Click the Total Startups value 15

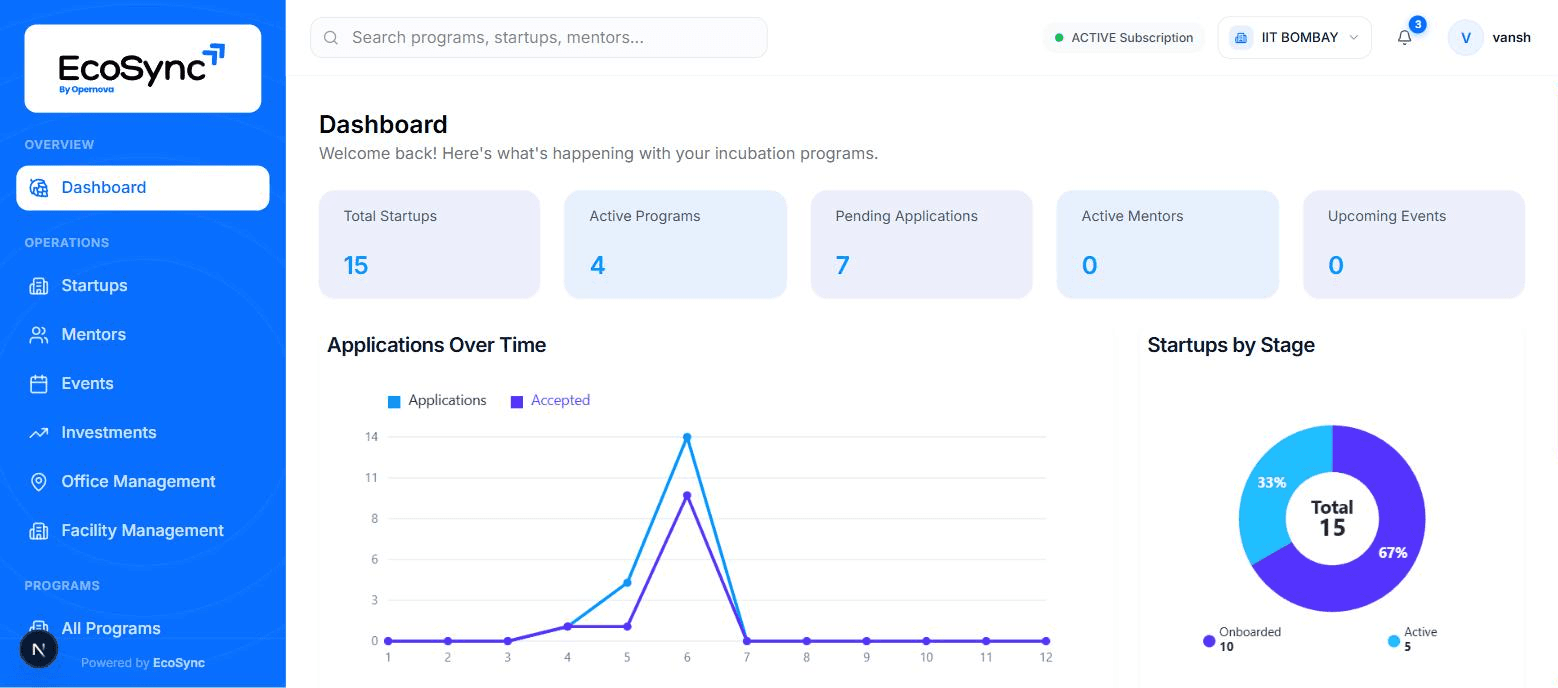tap(356, 265)
